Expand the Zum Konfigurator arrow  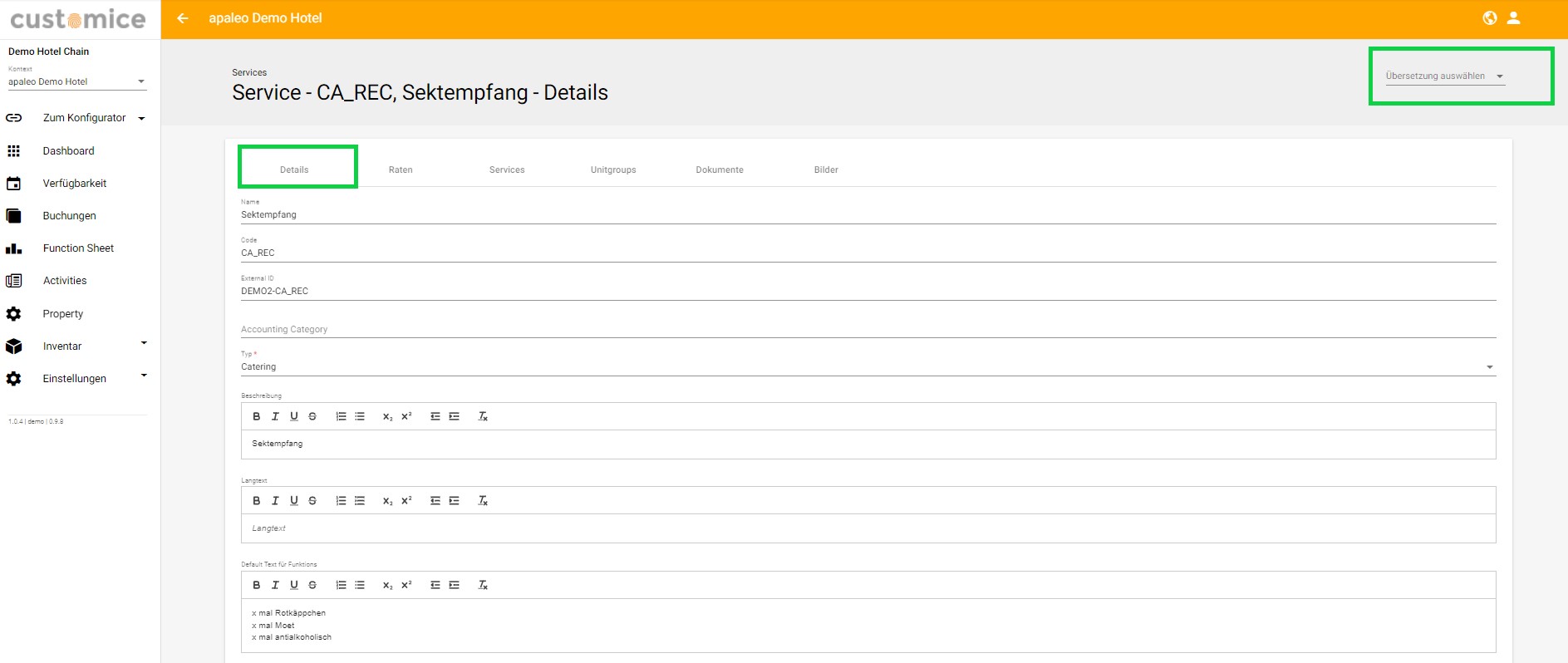tap(141, 118)
